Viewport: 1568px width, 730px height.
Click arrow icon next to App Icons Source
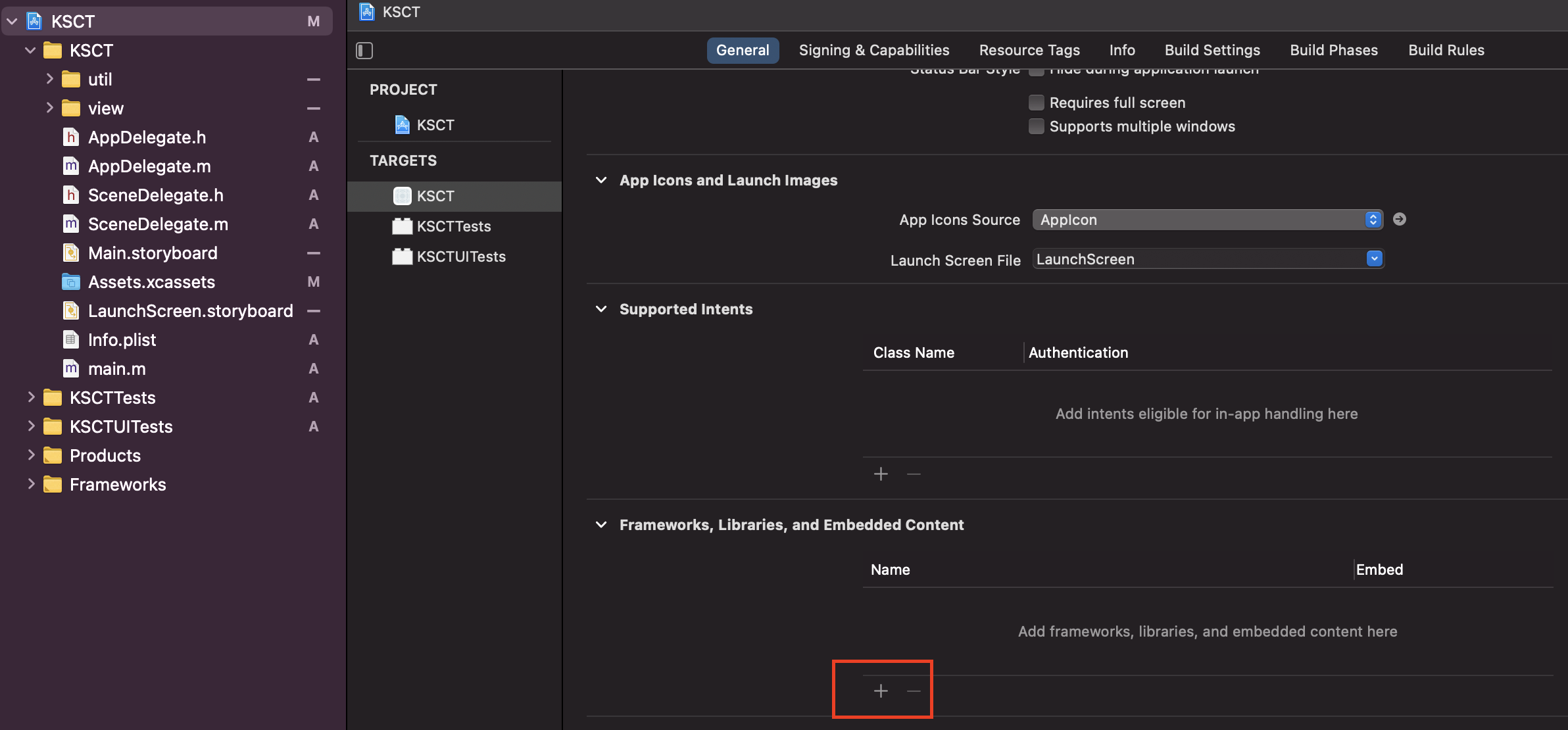(1400, 219)
